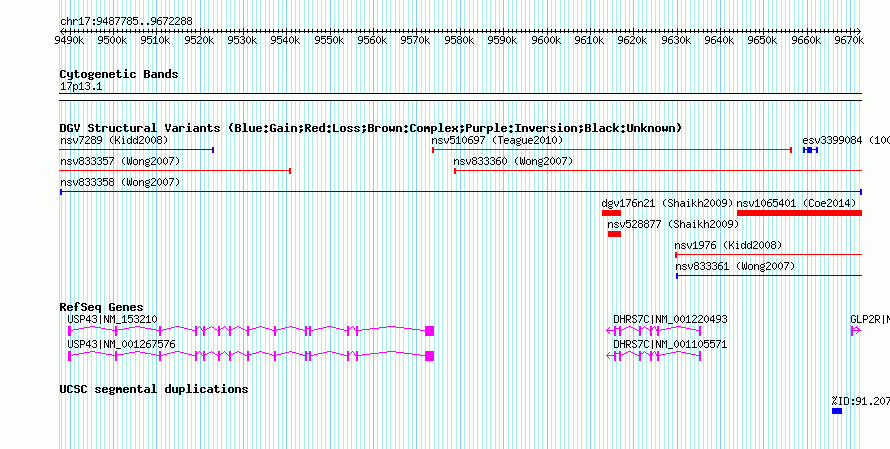This screenshot has height=449, width=890.
Task: Select dgv176n21 (Shaikh2009) variant label
Action: (x=668, y=203)
